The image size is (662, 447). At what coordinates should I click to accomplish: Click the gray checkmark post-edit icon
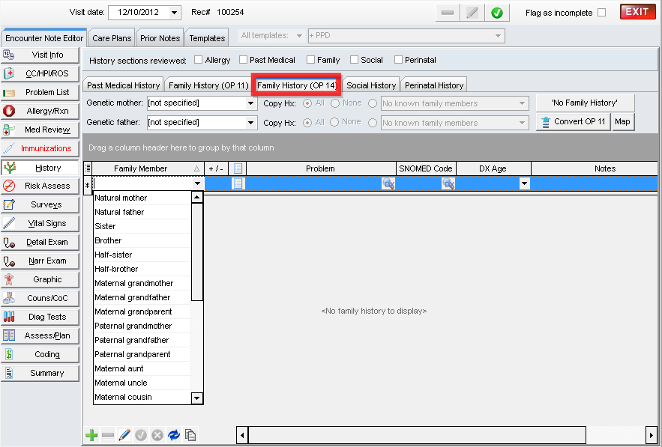141,435
